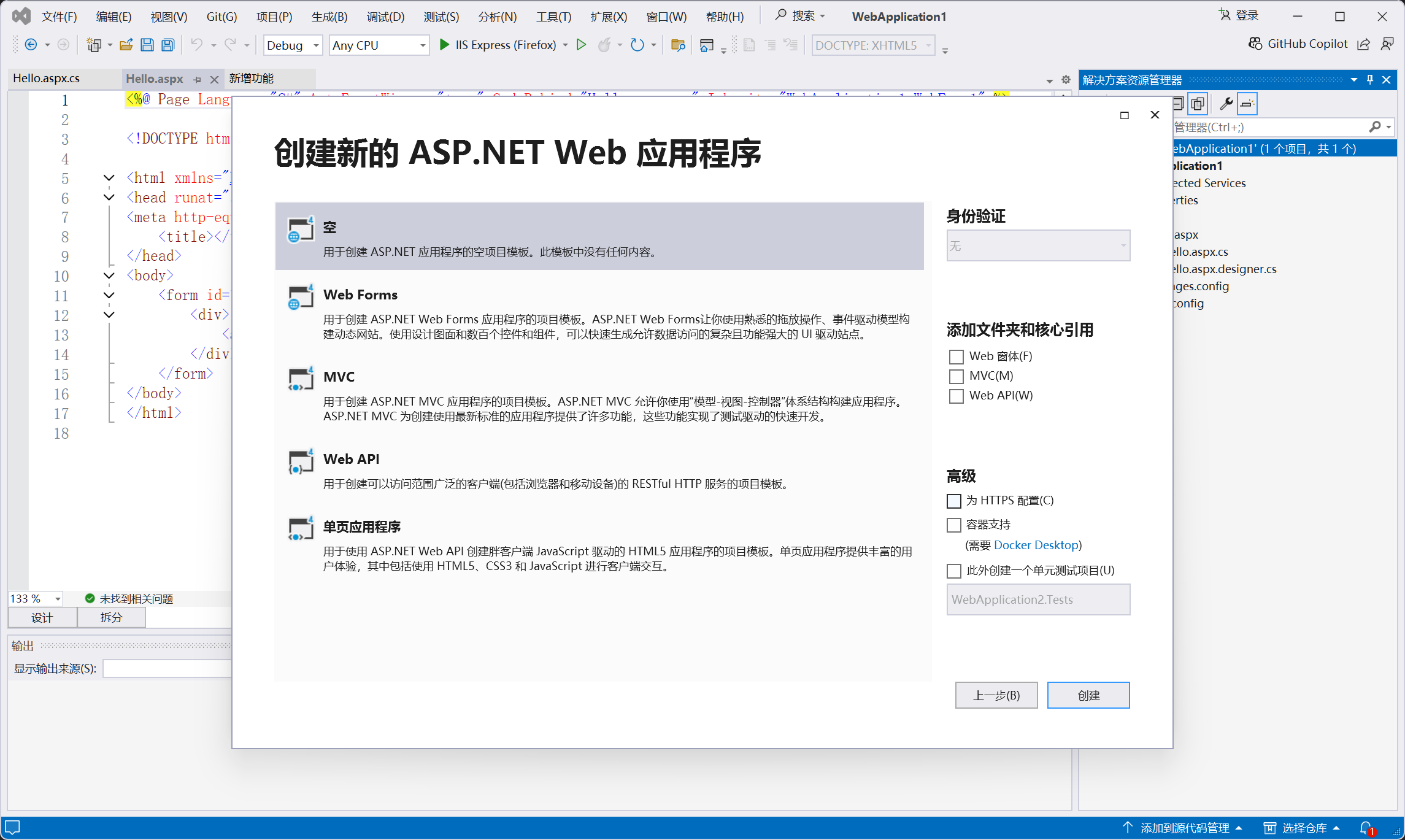This screenshot has width=1405, height=840.
Task: Switch to Hello.aspx.cs tab
Action: [x=47, y=79]
